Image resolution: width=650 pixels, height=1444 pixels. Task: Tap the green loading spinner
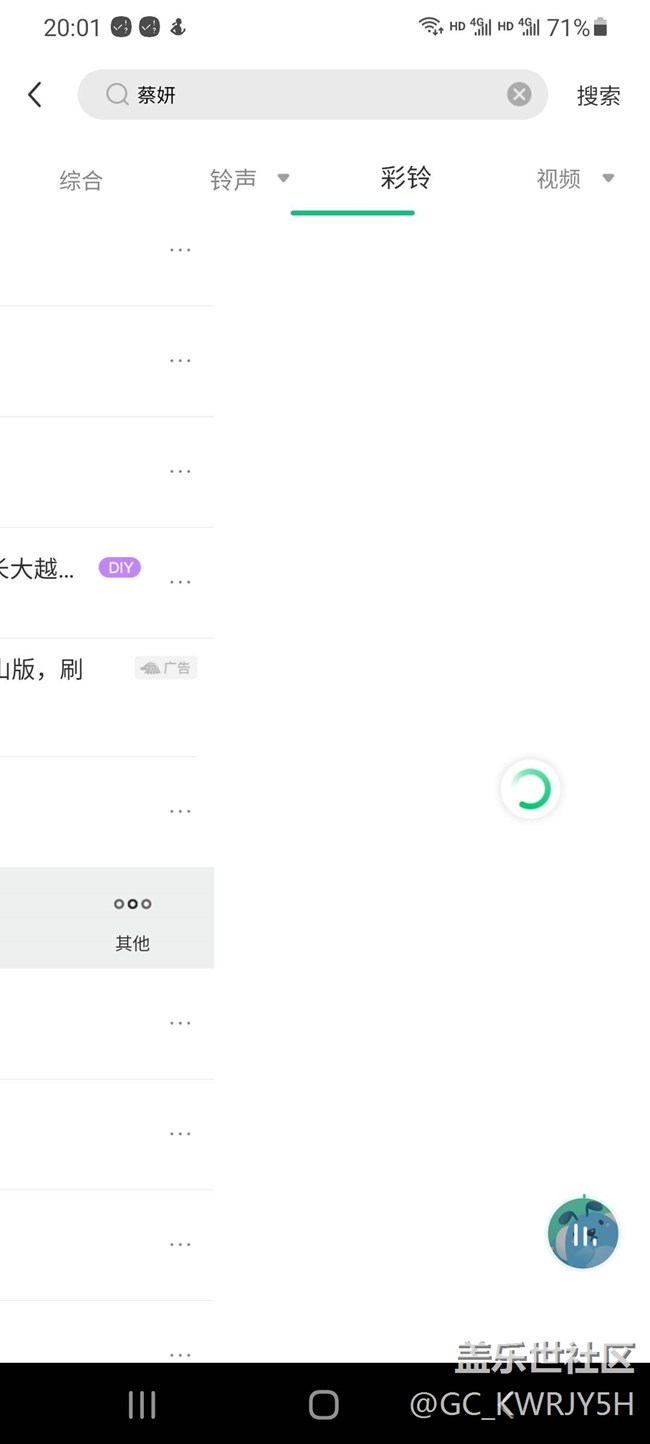[x=530, y=789]
